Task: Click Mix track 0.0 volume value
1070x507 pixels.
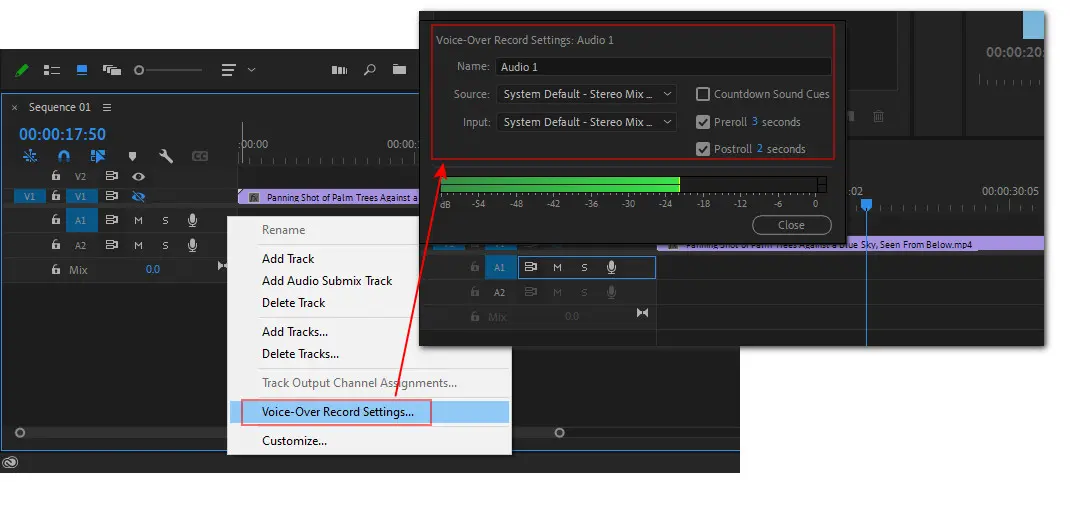Action: point(153,270)
